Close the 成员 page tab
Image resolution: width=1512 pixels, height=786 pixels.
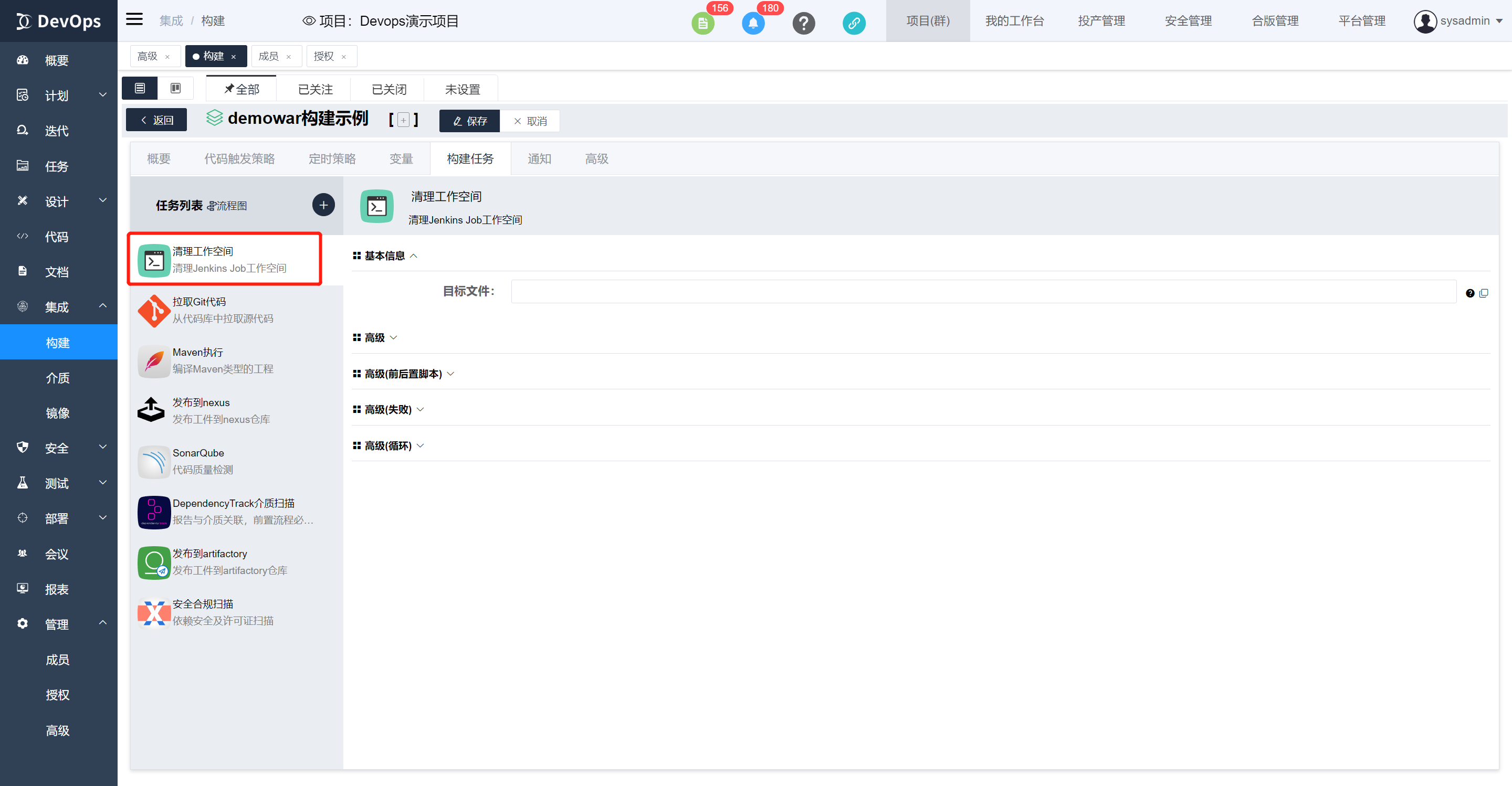click(x=288, y=57)
